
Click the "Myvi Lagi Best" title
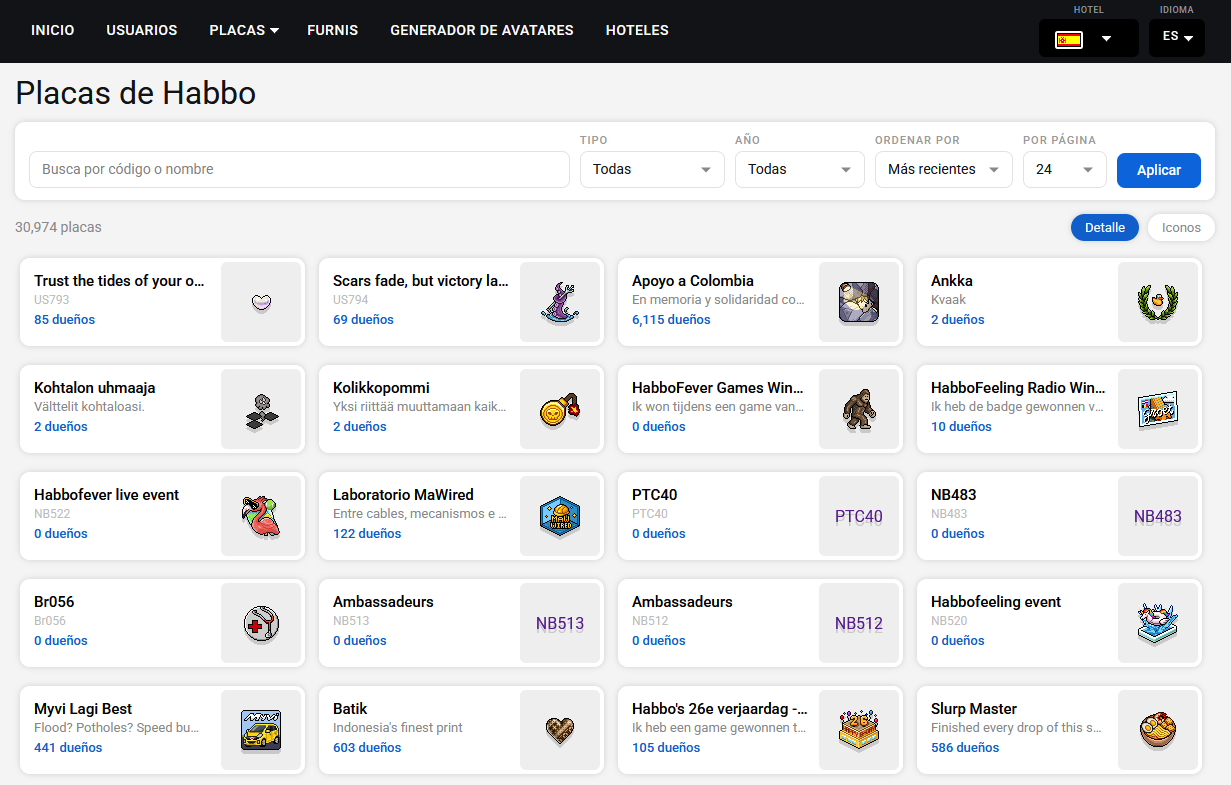tap(83, 709)
